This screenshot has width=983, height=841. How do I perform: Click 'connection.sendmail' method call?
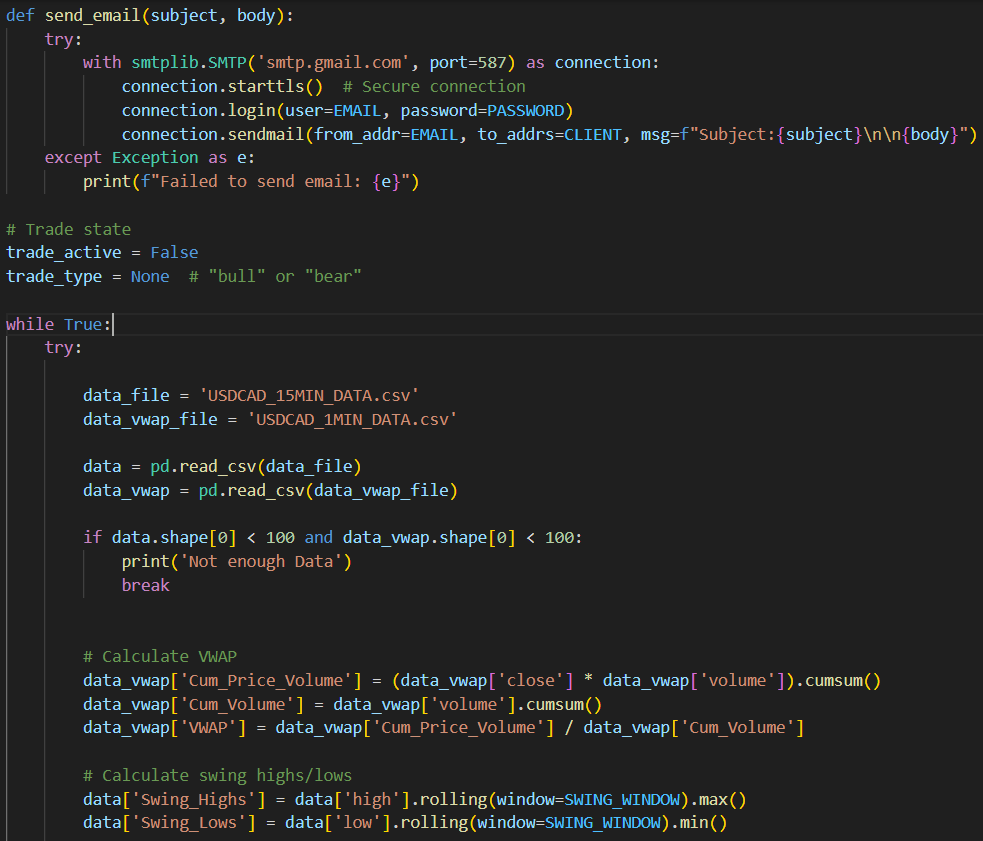pos(213,134)
